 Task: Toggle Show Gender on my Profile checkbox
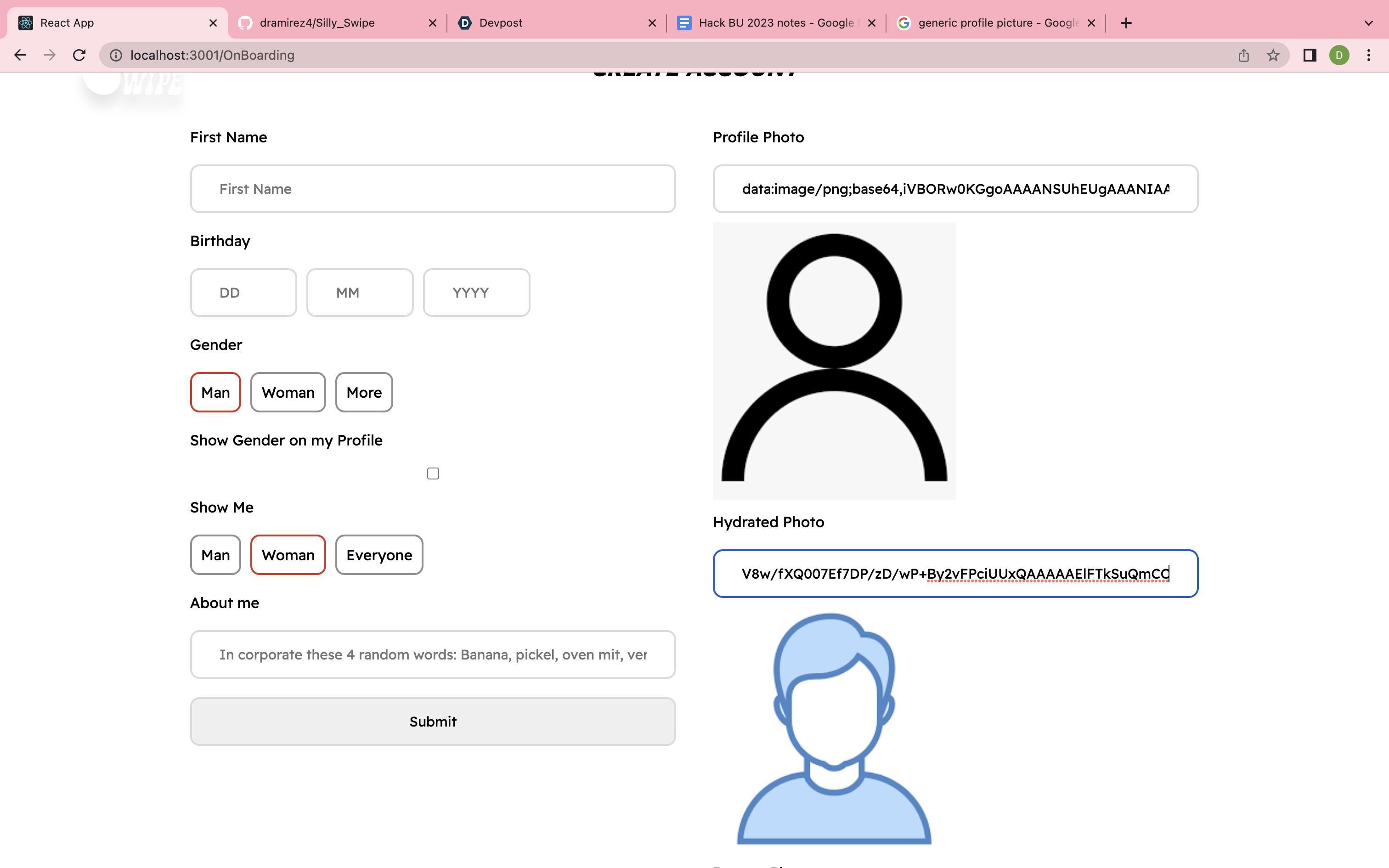point(433,473)
